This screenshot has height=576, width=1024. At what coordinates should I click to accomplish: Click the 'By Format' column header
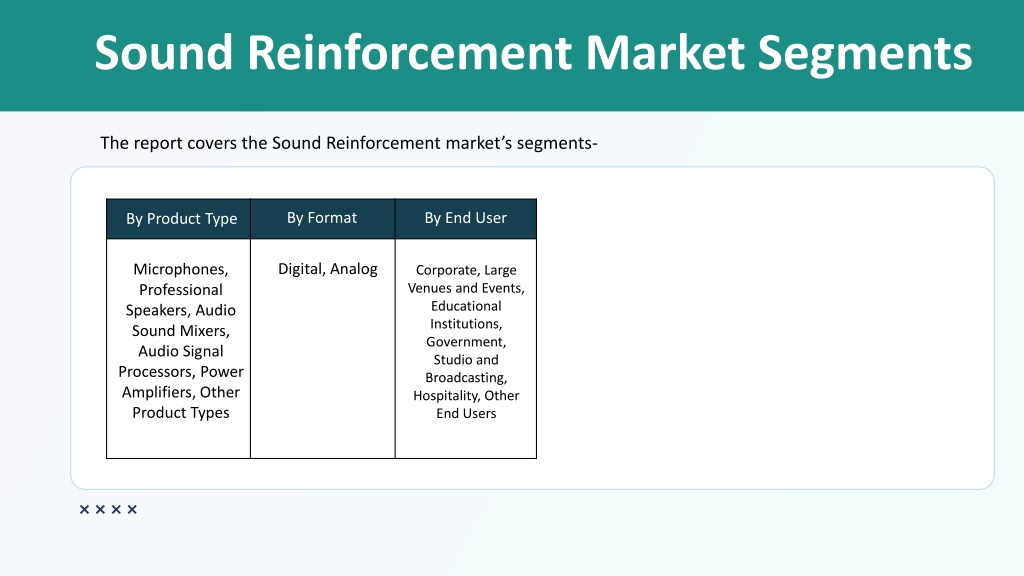click(x=323, y=219)
